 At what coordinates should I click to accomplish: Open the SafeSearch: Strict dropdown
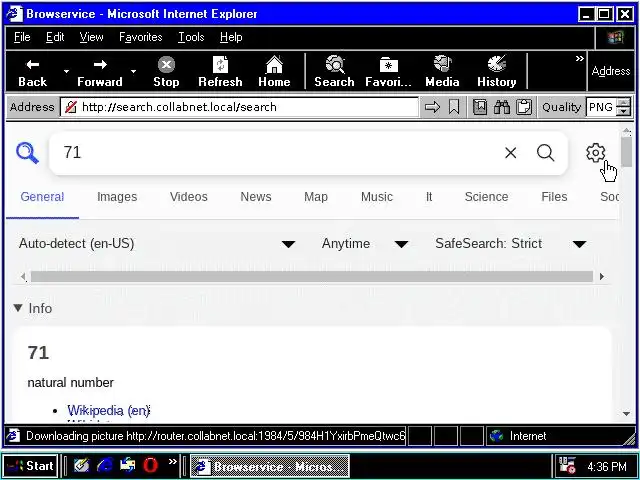click(x=511, y=244)
